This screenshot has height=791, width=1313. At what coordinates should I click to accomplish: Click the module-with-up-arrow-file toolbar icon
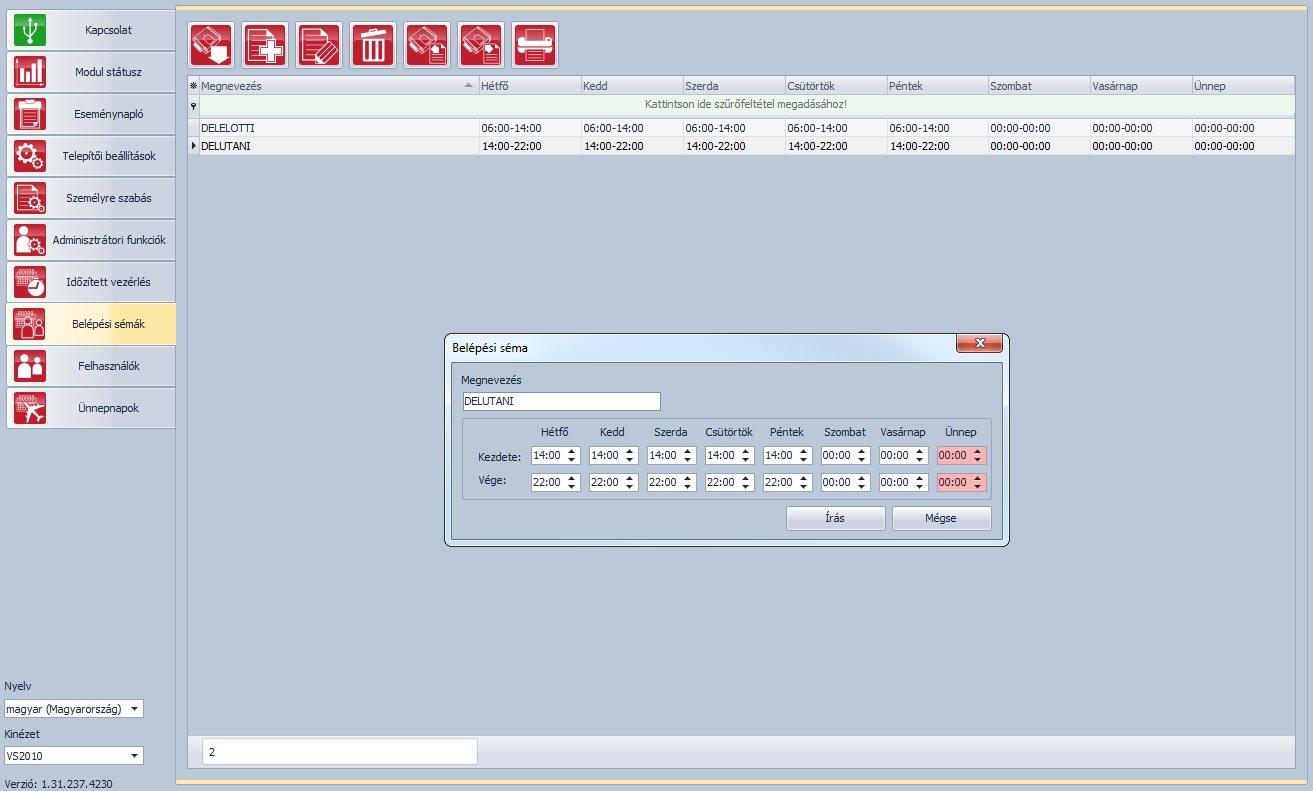[427, 45]
